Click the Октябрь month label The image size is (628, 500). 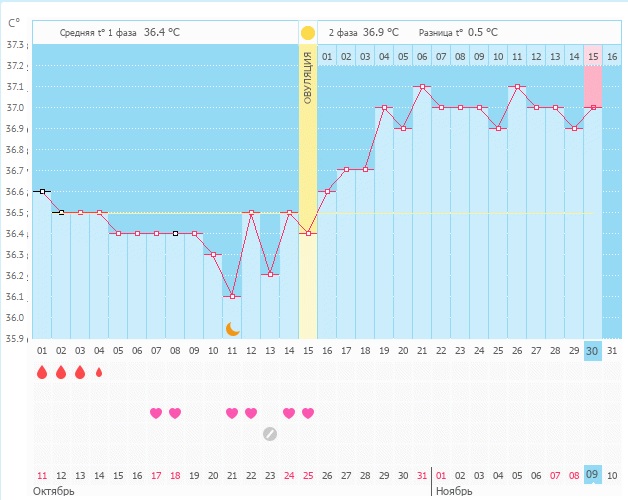[x=55, y=491]
